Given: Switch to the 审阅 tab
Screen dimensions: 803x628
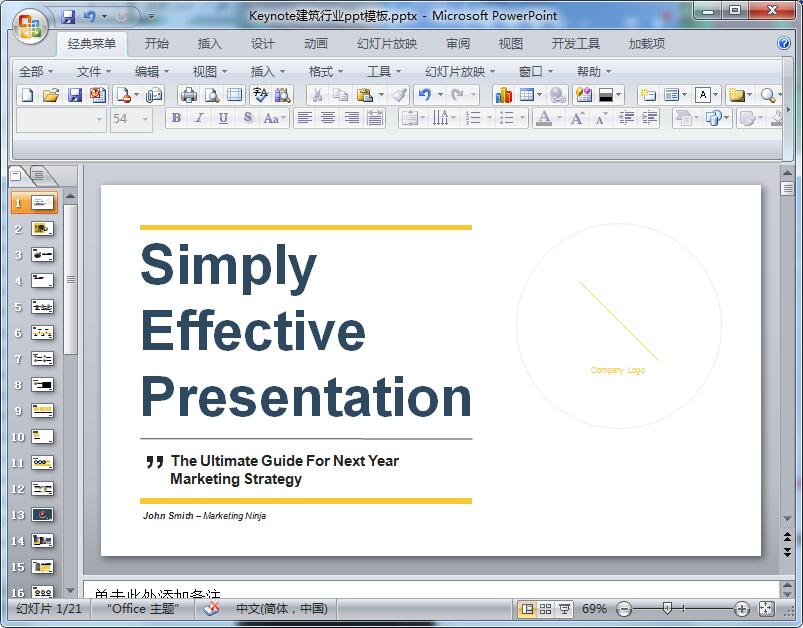Looking at the screenshot, I should pyautogui.click(x=457, y=44).
